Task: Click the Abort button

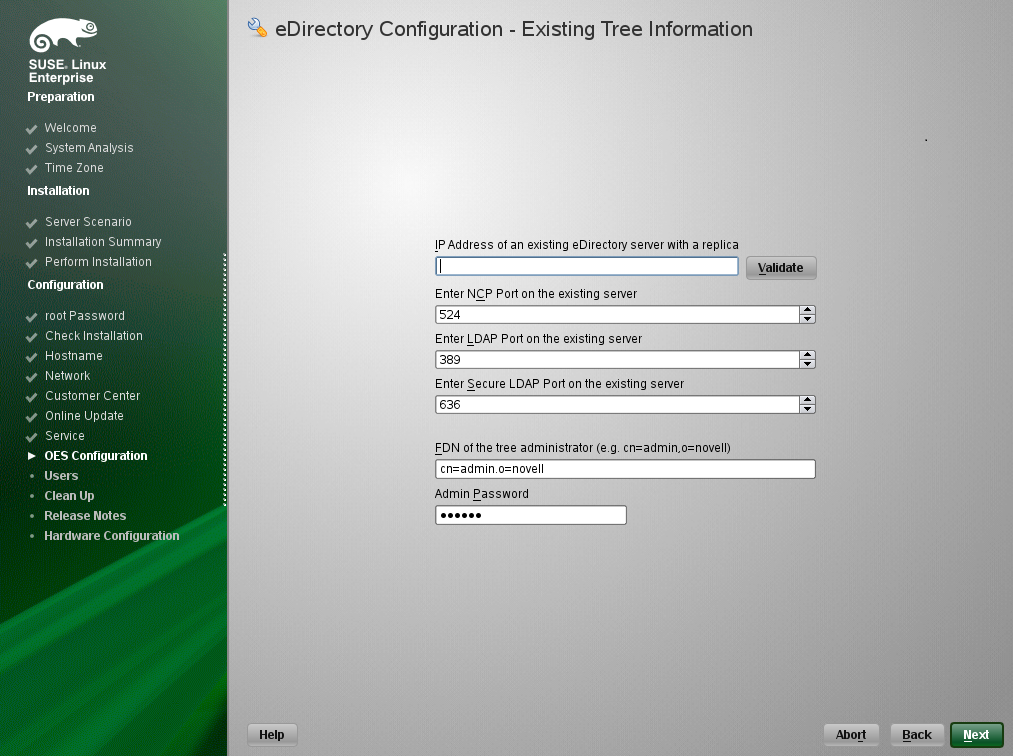Action: [x=851, y=735]
